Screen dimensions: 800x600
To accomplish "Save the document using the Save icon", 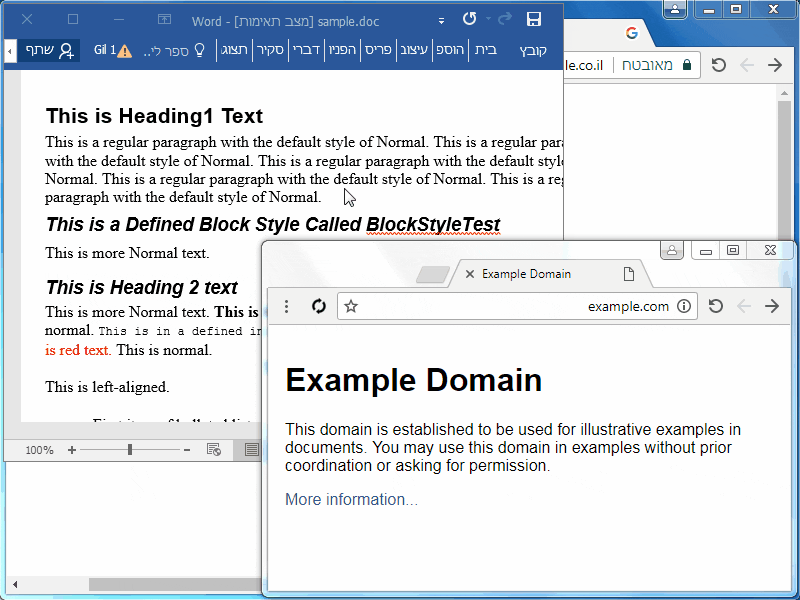I will point(534,18).
